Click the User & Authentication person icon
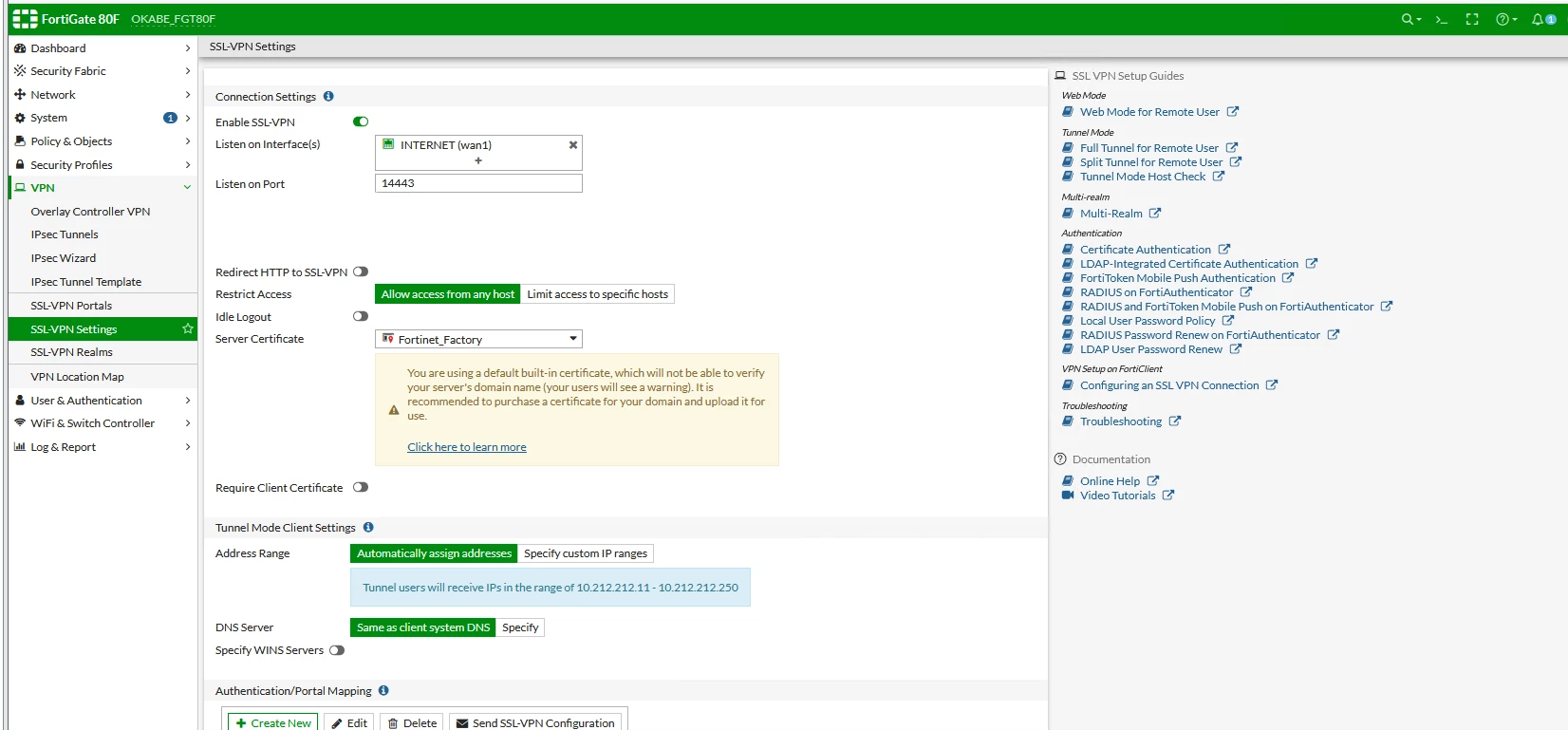 [x=20, y=401]
